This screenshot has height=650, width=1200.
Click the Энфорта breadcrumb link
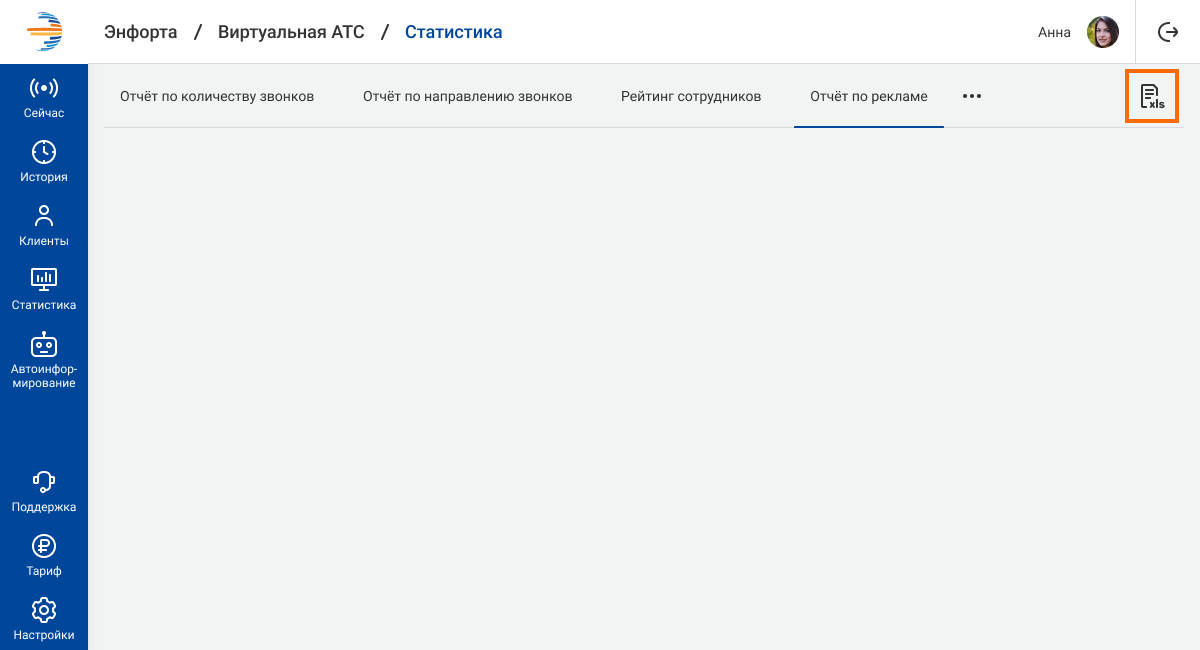[140, 32]
